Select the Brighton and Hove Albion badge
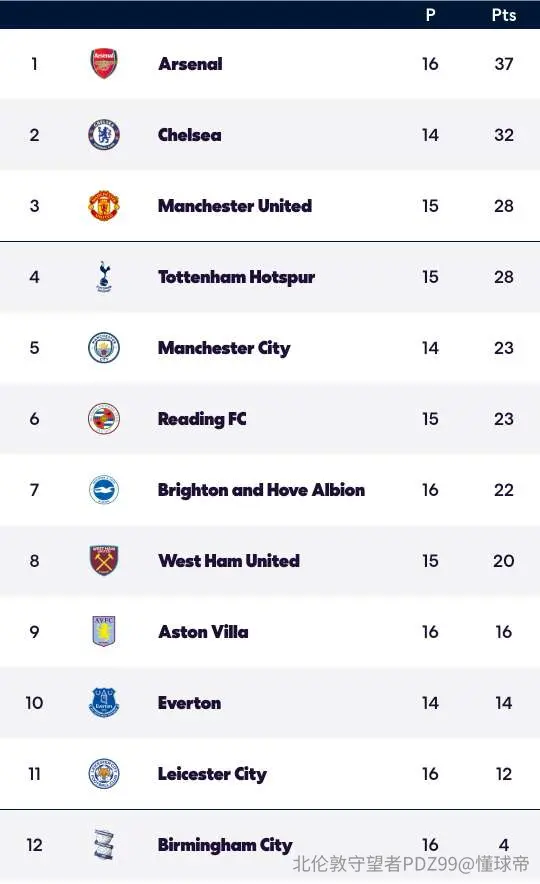 point(104,489)
